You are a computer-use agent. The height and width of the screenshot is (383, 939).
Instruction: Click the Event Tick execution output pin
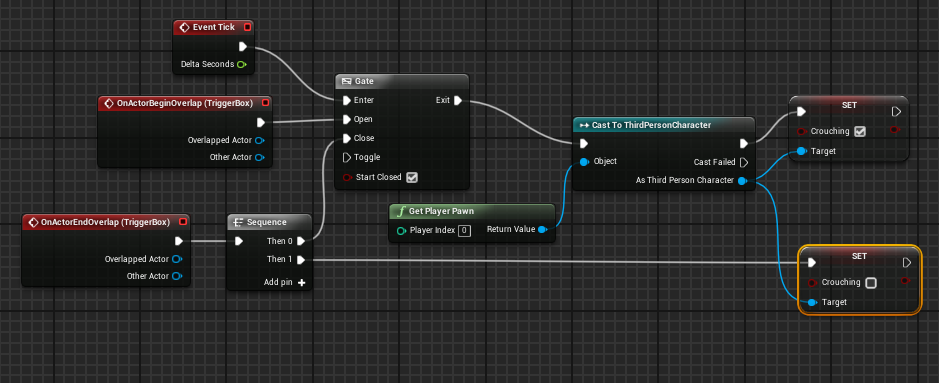(243, 47)
